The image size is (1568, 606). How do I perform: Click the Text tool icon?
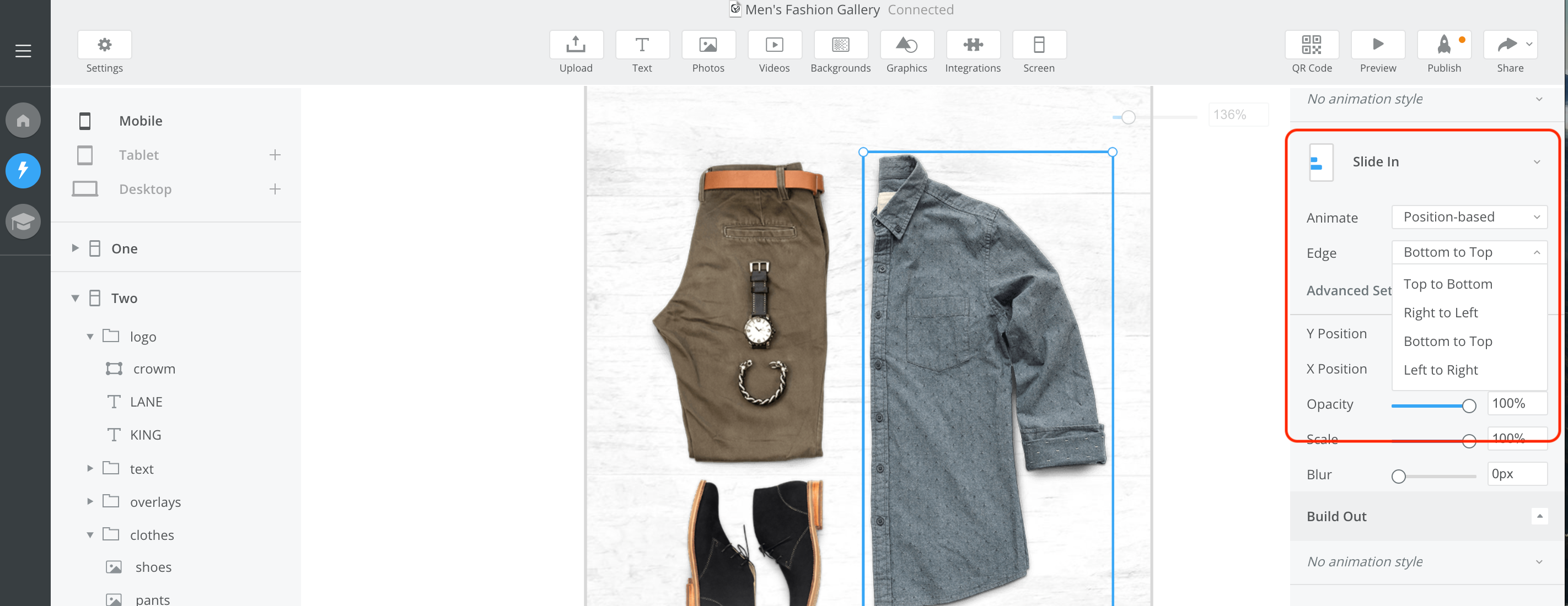(x=642, y=45)
